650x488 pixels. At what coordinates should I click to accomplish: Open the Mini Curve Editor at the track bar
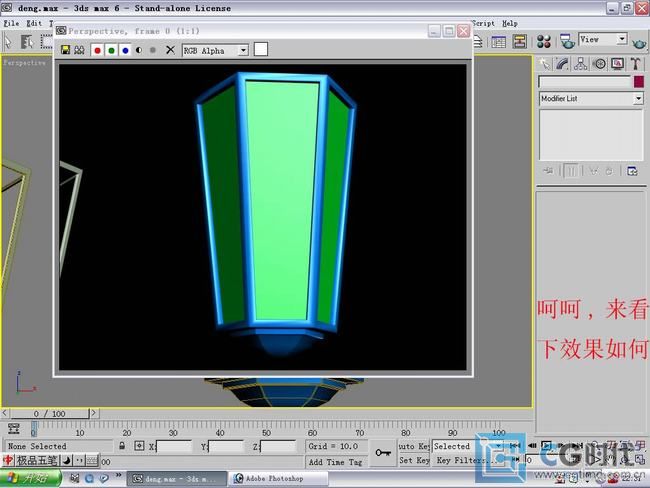[14, 429]
